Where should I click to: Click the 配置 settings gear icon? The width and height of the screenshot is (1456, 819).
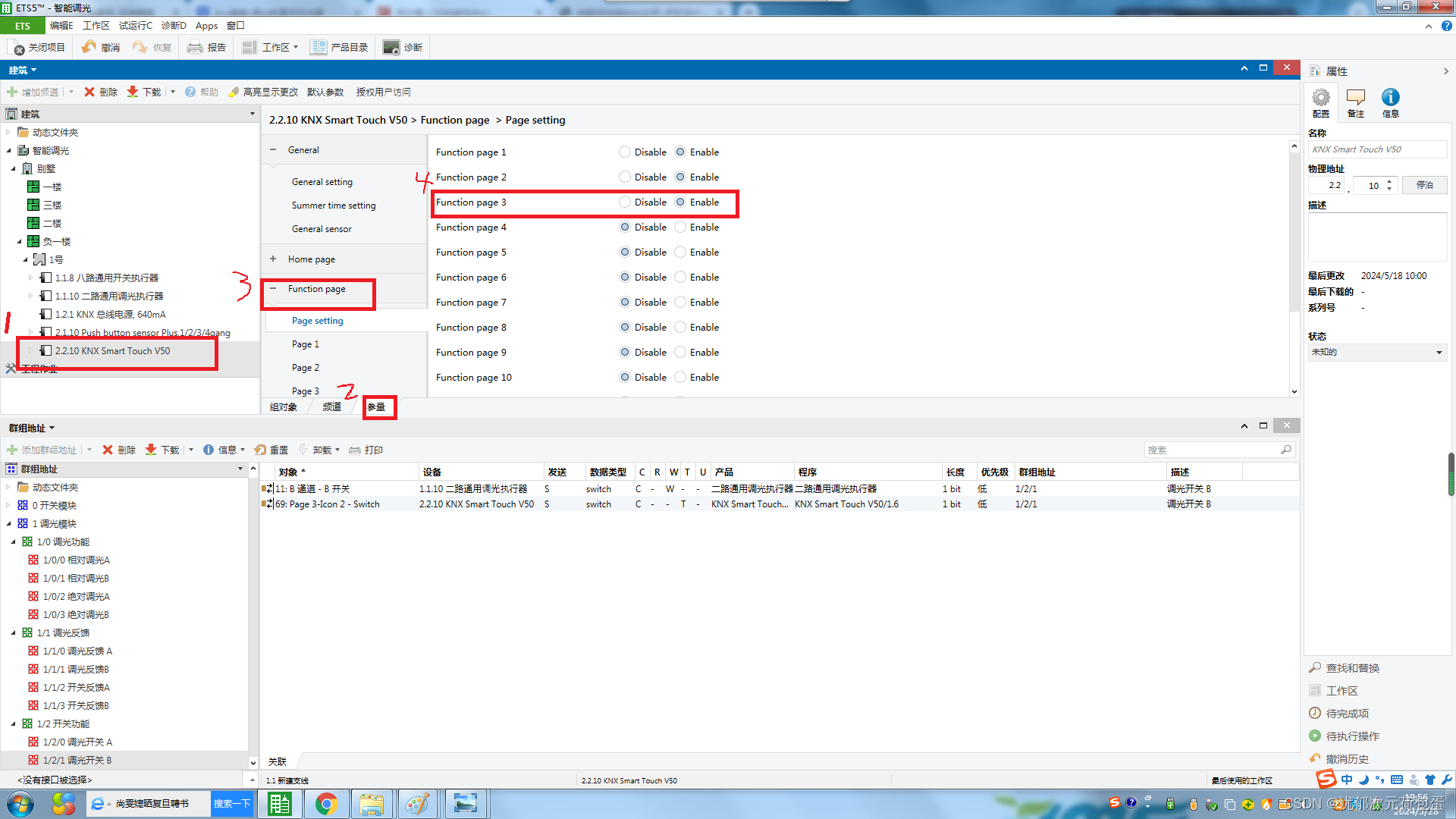coord(1321,98)
